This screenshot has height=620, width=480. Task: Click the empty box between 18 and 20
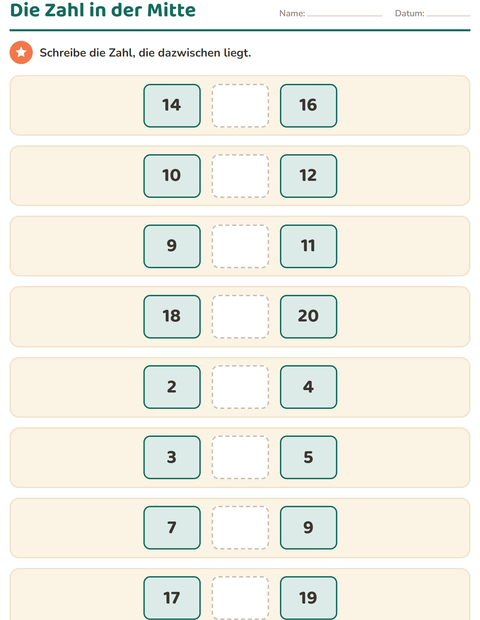point(240,317)
